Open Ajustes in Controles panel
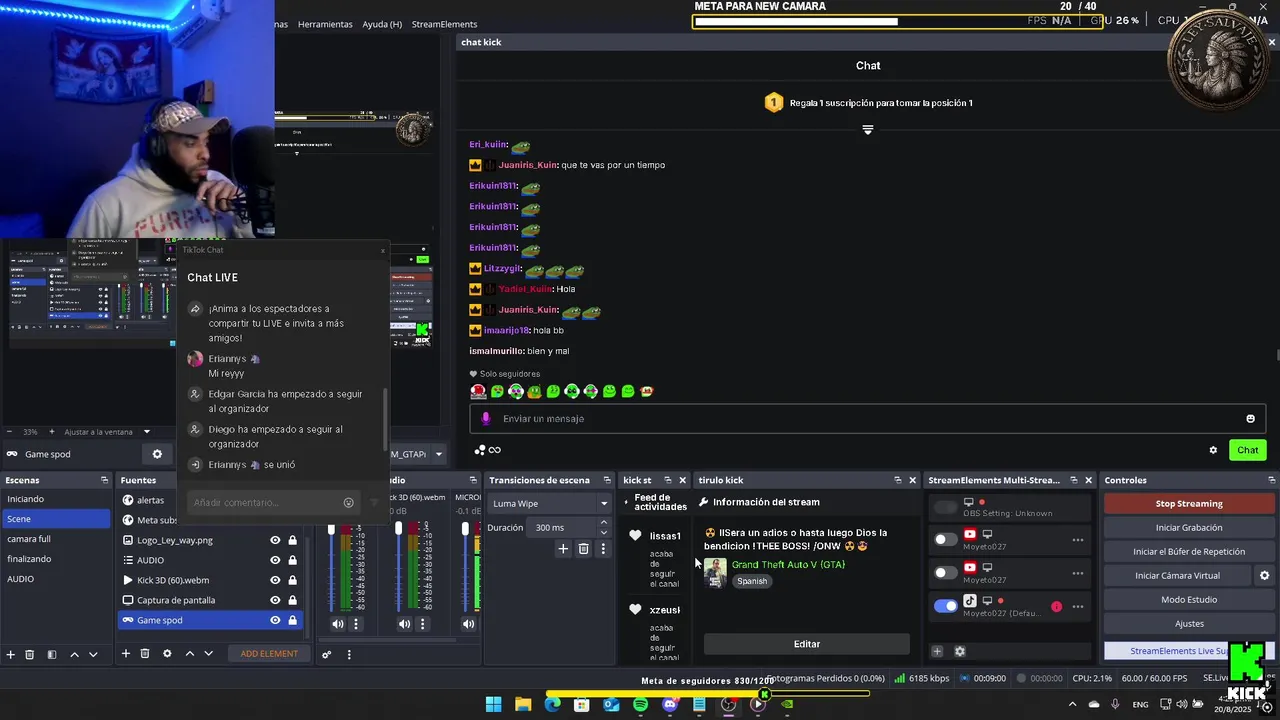Viewport: 1280px width, 720px height. point(1189,624)
